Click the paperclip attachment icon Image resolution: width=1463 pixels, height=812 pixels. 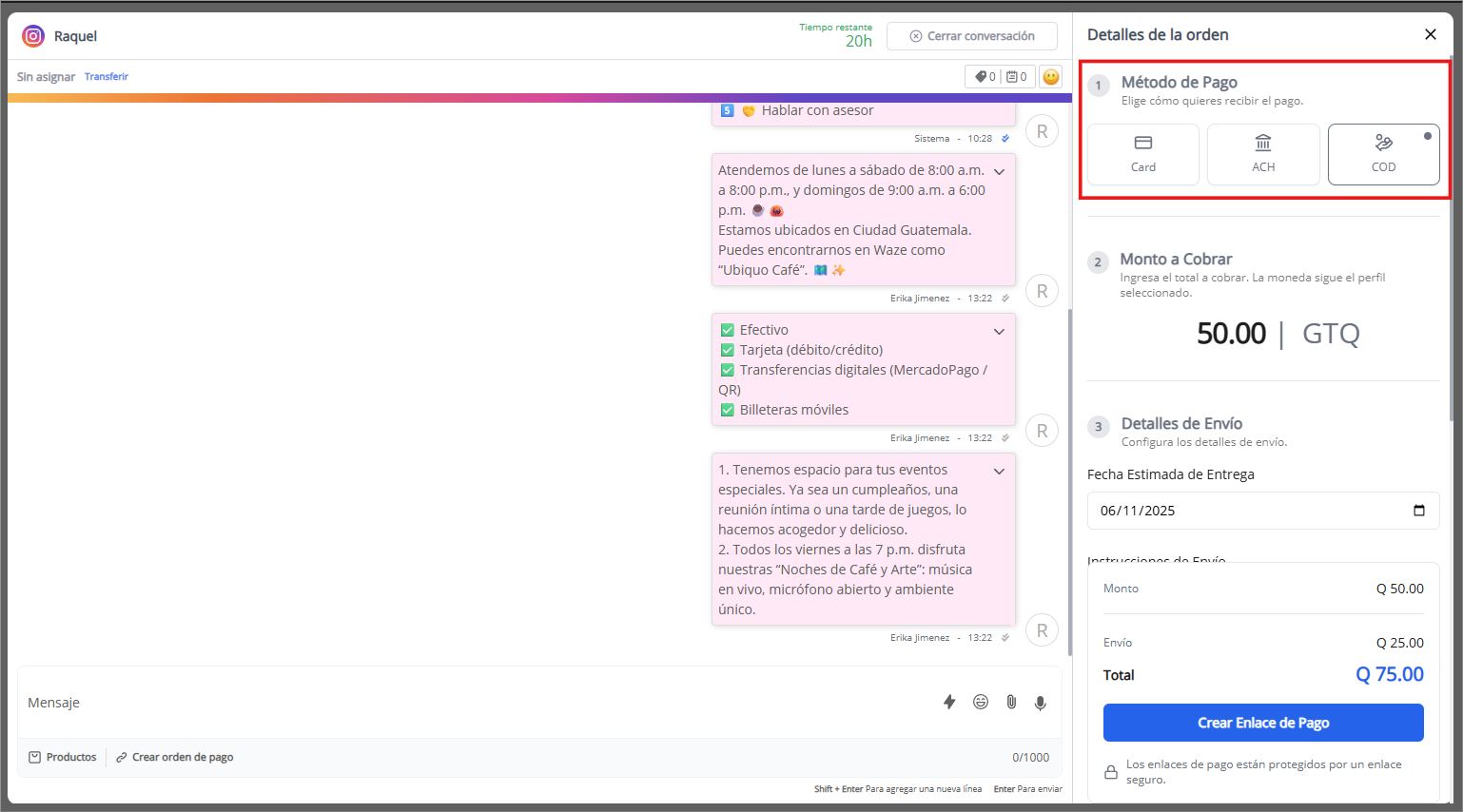1011,702
